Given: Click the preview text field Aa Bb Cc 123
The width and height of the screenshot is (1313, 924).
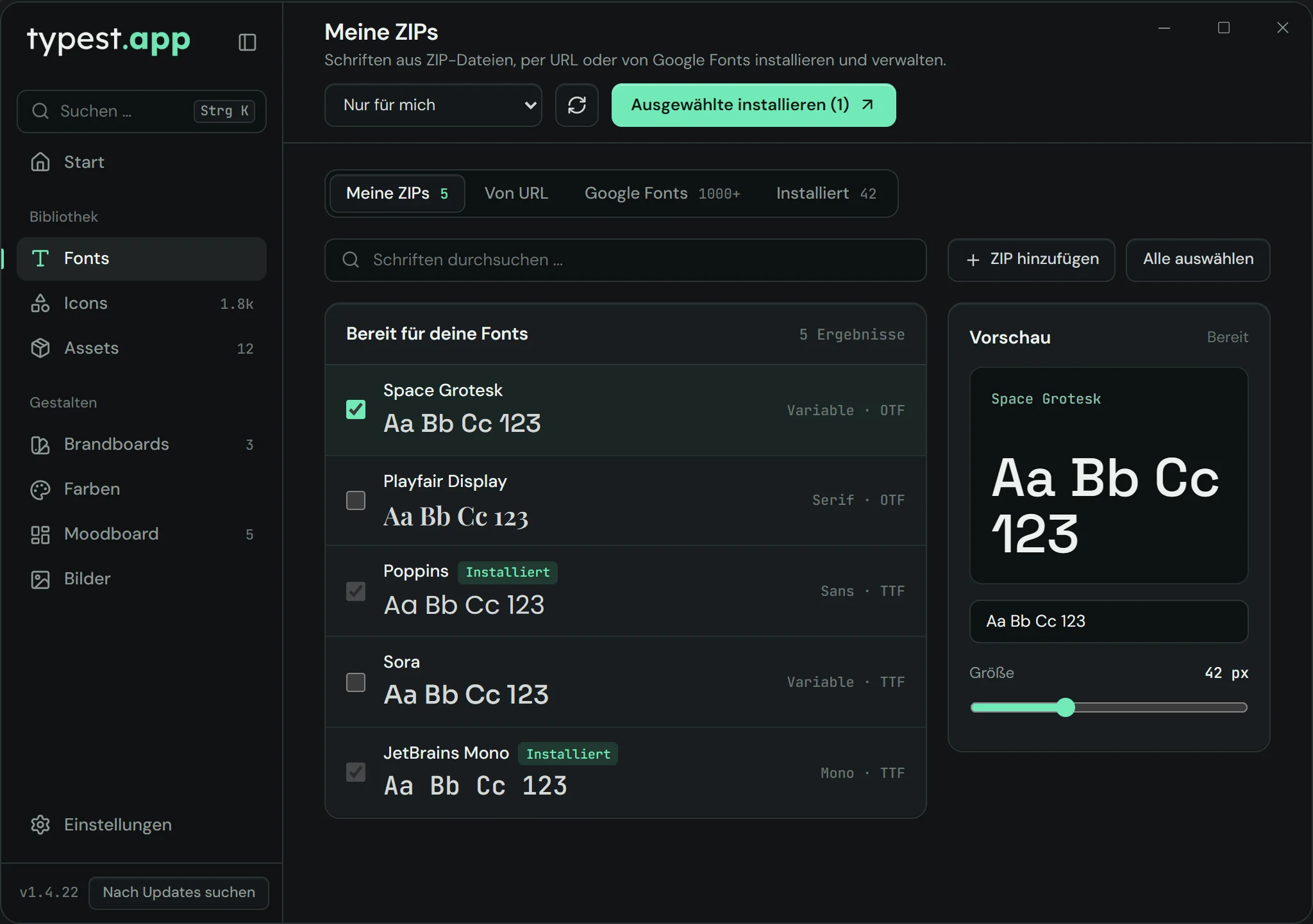Looking at the screenshot, I should (1109, 622).
